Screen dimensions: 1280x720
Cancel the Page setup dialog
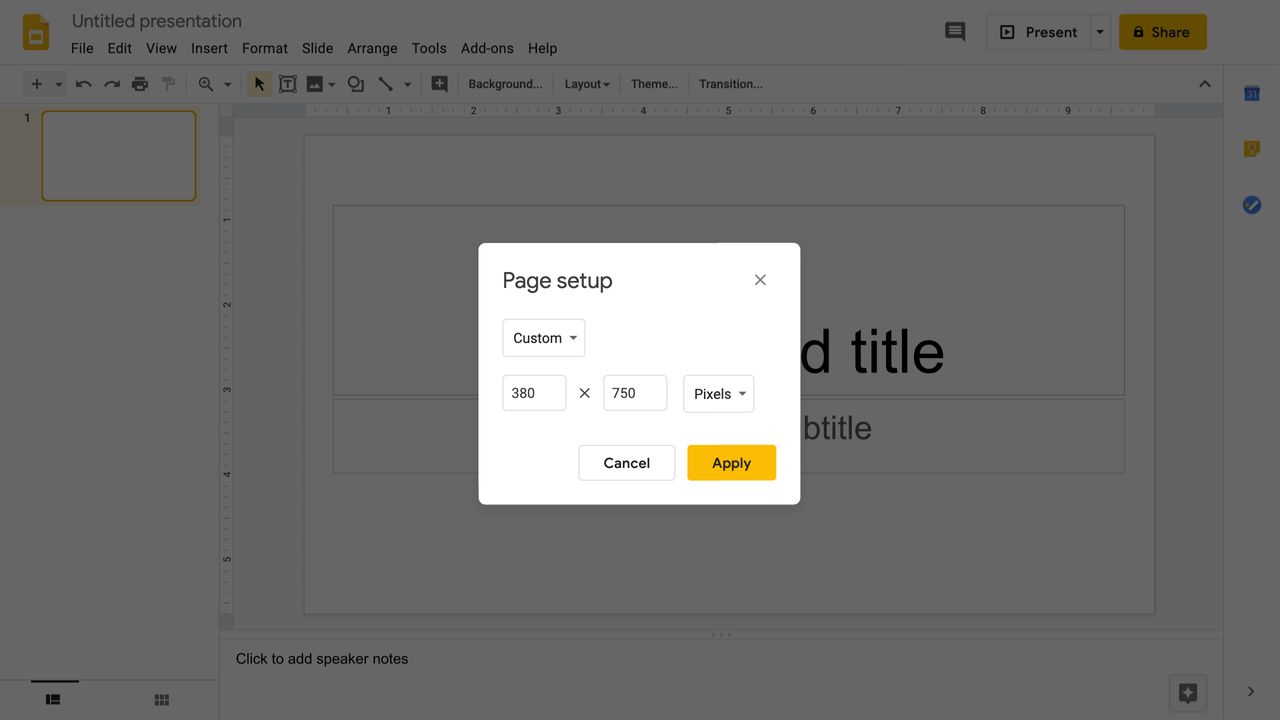click(x=626, y=462)
